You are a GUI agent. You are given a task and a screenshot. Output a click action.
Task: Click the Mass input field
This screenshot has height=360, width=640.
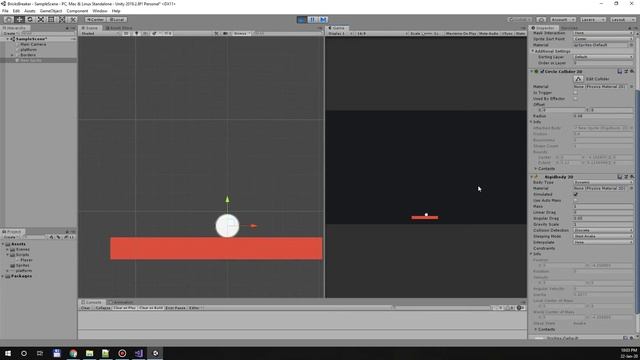603,206
